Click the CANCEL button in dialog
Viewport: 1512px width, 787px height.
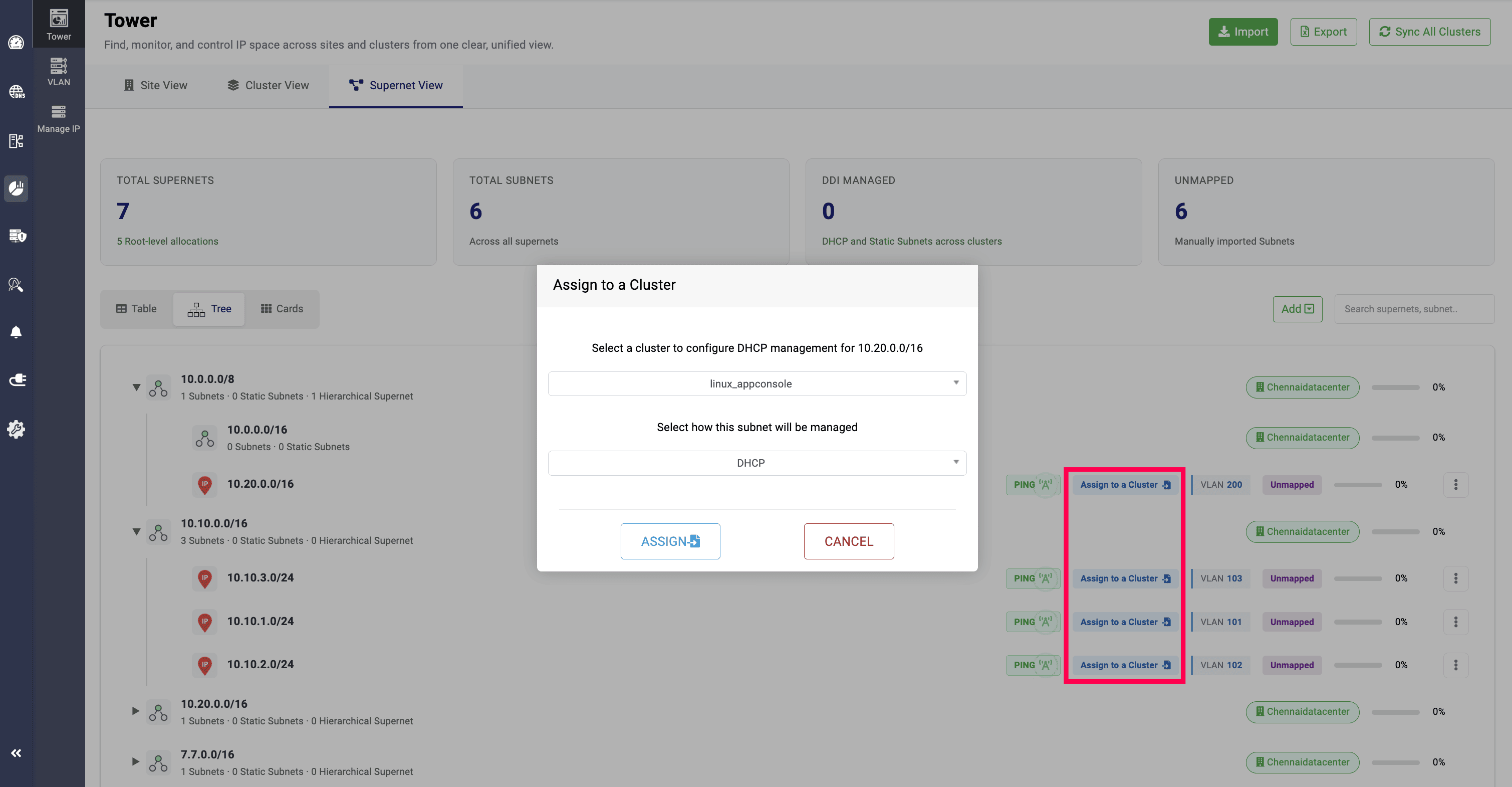tap(848, 541)
